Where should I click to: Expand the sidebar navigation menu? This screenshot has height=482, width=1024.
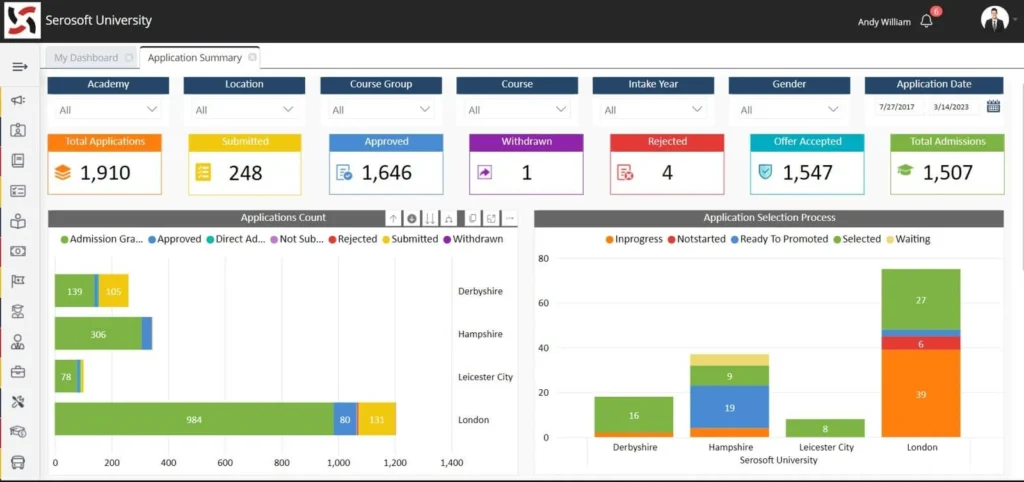click(x=18, y=67)
